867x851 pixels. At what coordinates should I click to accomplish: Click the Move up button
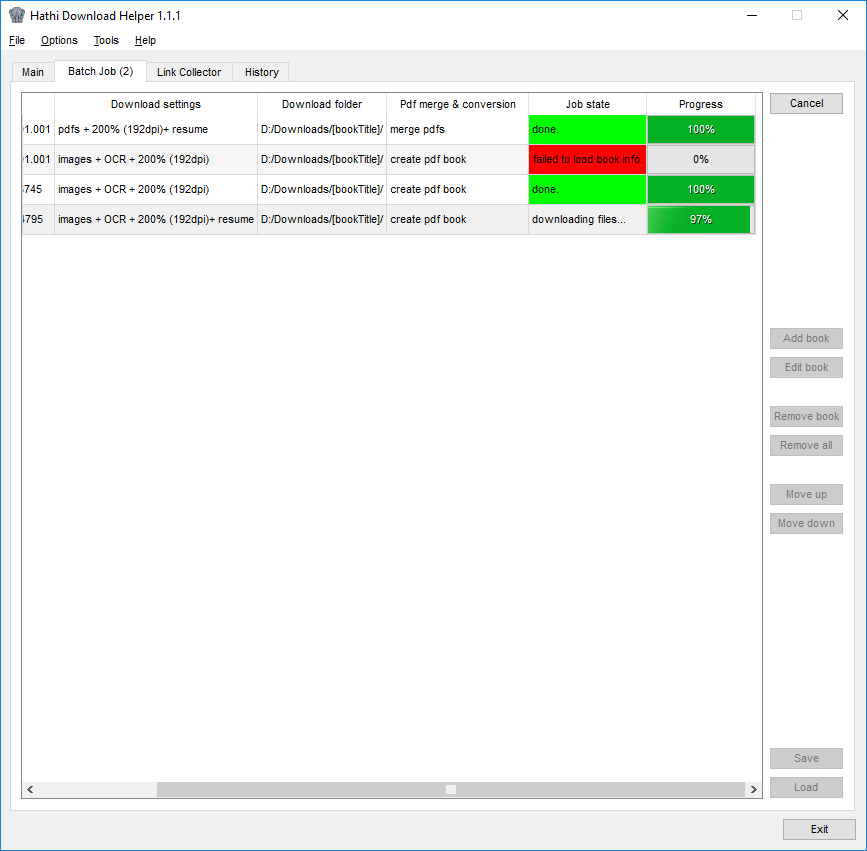pos(806,494)
